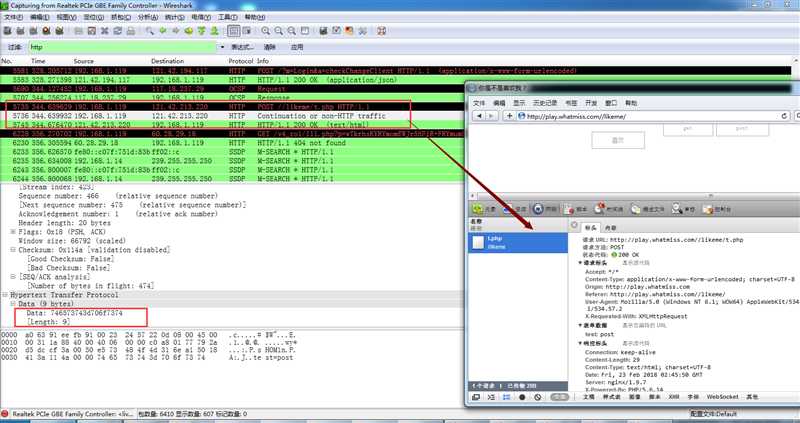Click the resize all columns icon
800x423 pixels.
(305, 31)
